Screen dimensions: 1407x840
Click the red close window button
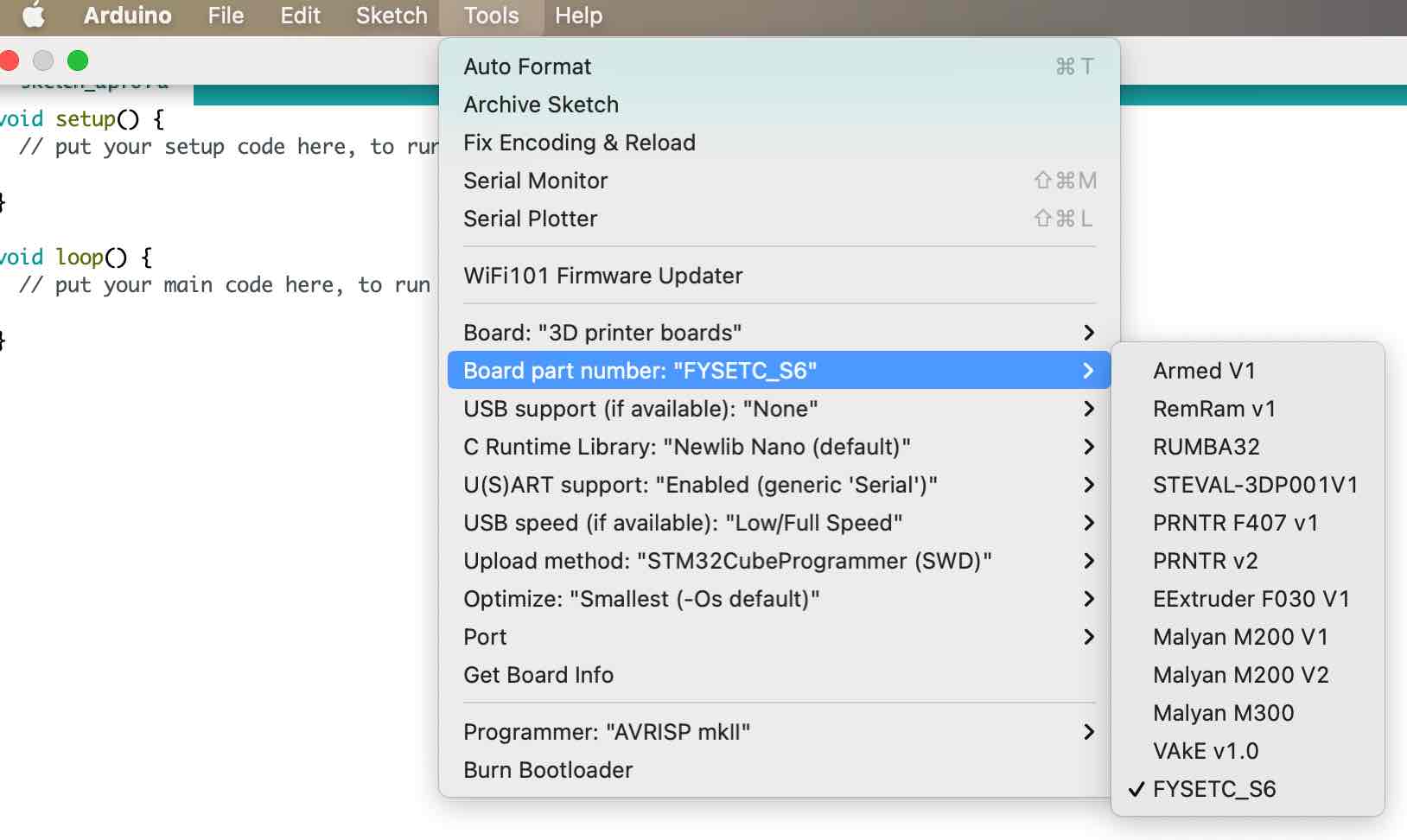tap(9, 60)
